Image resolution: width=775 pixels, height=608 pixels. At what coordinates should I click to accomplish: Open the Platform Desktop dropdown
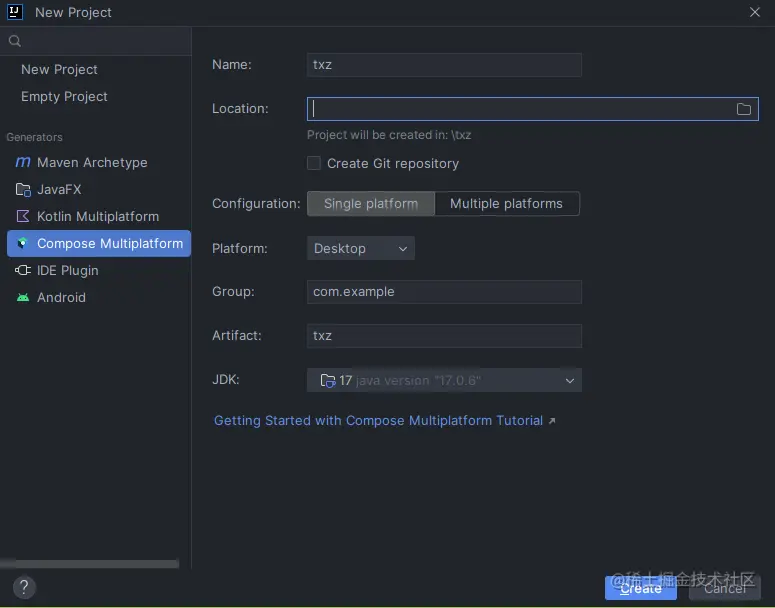(360, 248)
